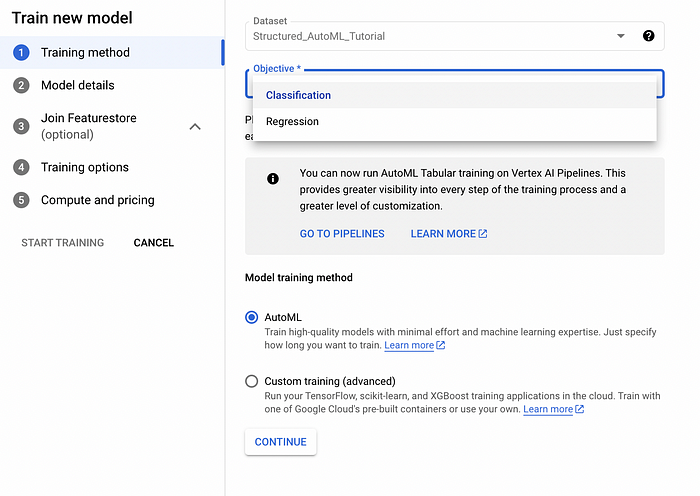The image size is (700, 496).
Task: Select the AutoML radio button
Action: (x=251, y=317)
